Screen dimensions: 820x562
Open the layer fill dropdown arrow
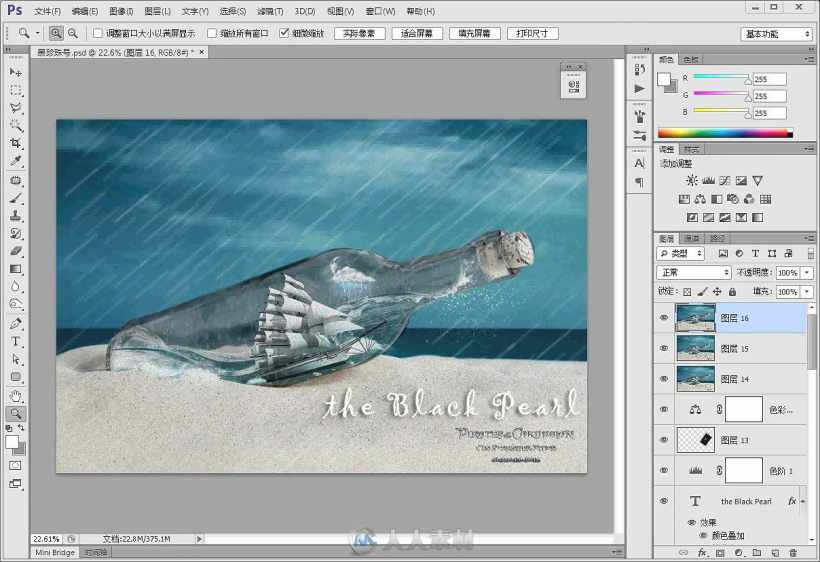coord(807,292)
